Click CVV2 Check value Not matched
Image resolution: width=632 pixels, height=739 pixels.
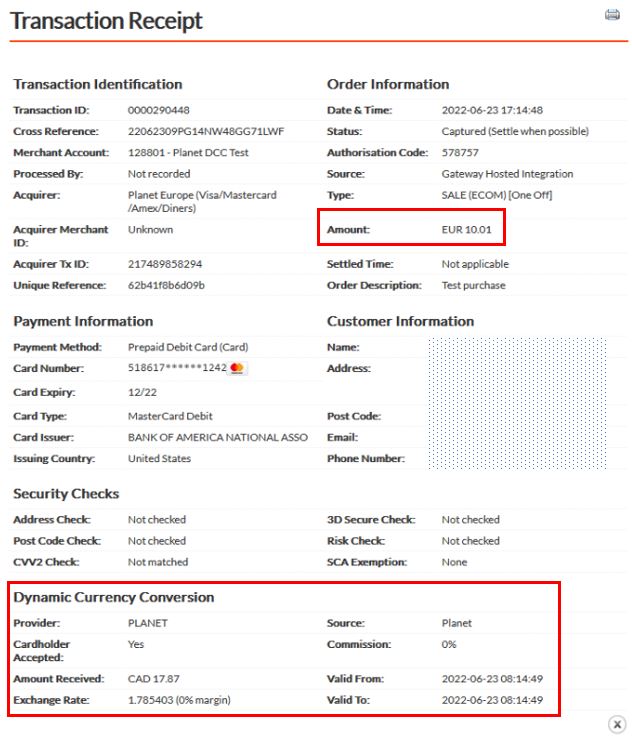158,562
